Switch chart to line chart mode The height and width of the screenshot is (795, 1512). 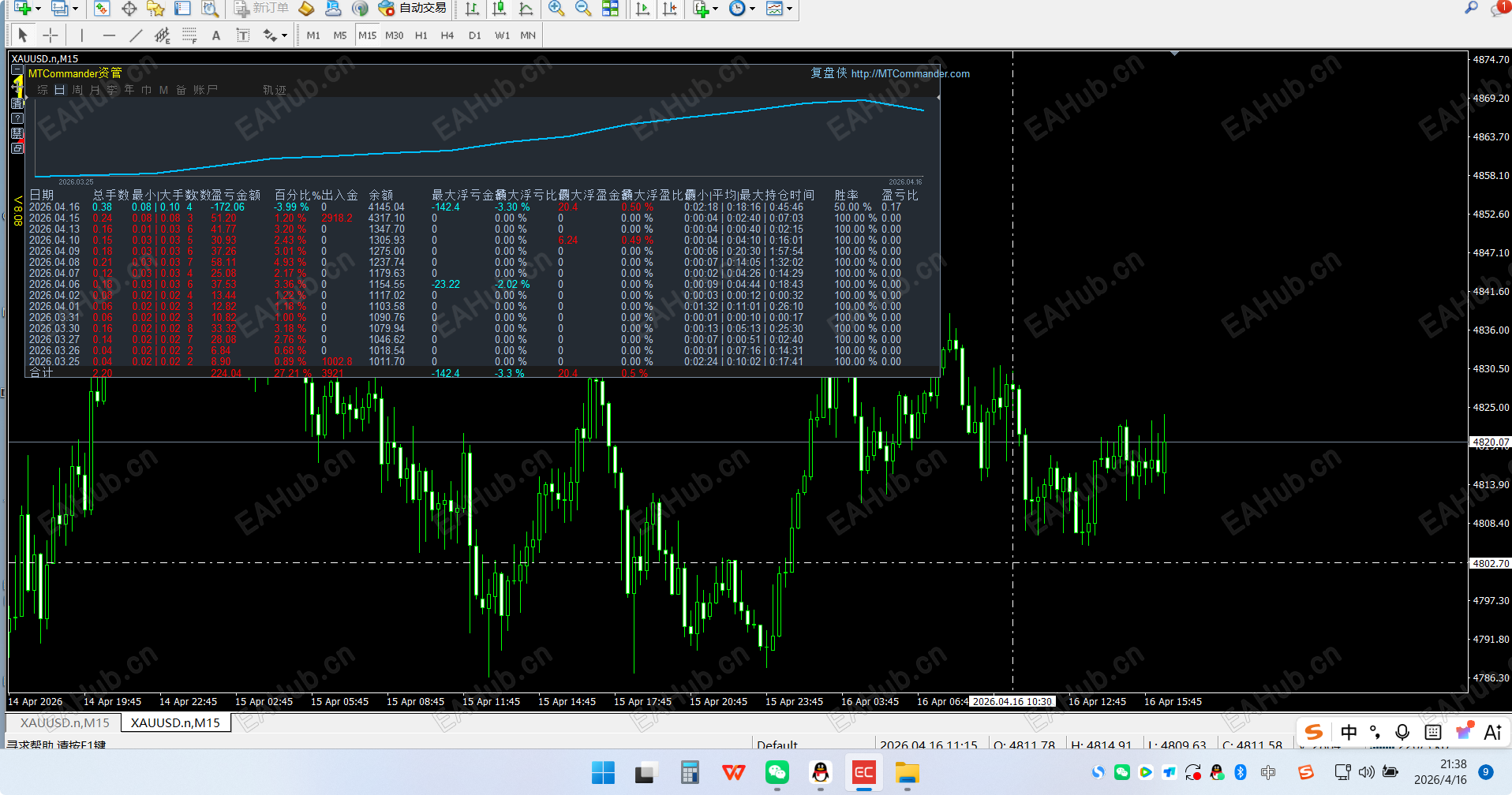click(x=526, y=8)
